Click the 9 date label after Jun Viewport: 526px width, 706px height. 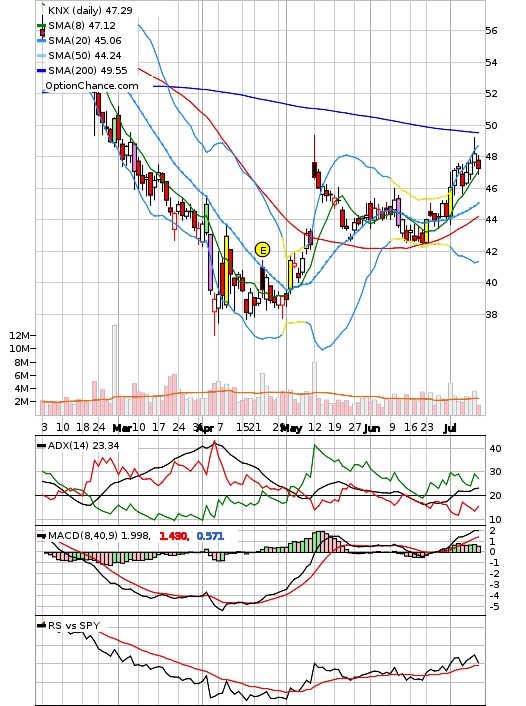coord(392,427)
